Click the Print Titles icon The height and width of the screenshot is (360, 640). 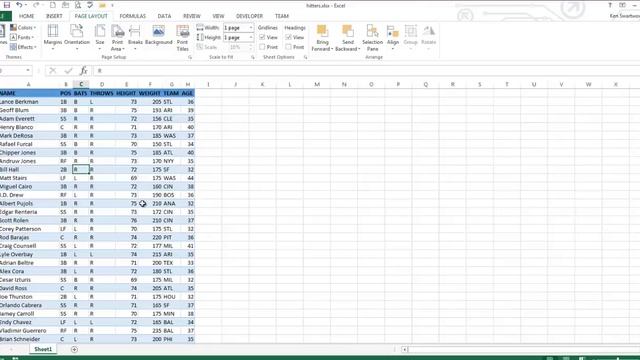[x=182, y=31]
